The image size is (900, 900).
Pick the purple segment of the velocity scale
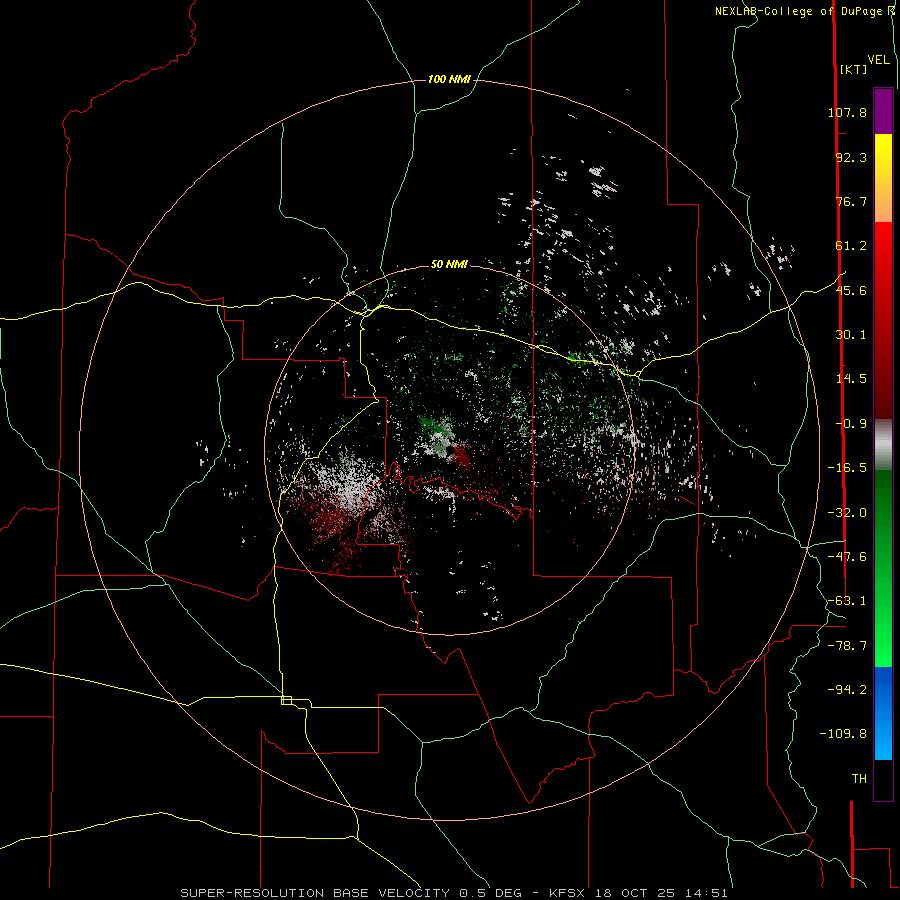click(883, 111)
